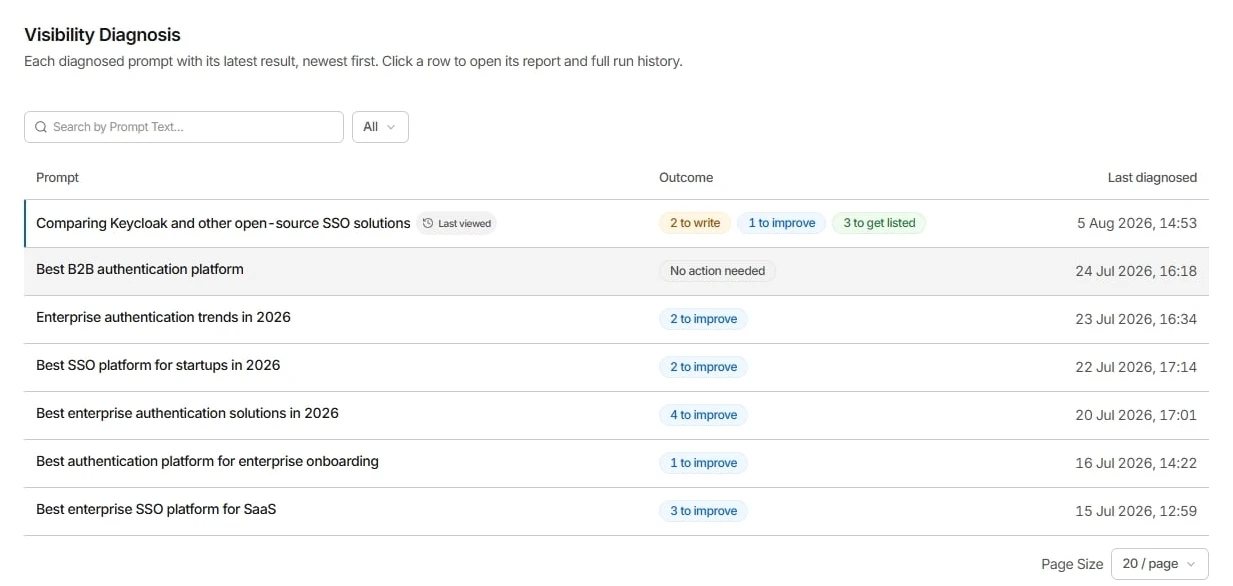Open the Keycloak open-source SSO comparison row
The width and height of the screenshot is (1233, 586).
tap(616, 223)
